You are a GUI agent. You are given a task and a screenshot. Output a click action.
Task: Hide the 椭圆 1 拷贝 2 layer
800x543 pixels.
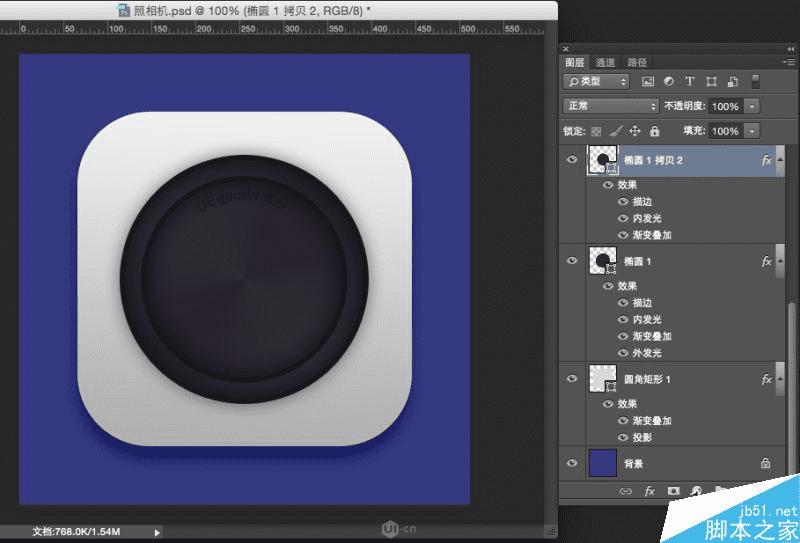(572, 160)
